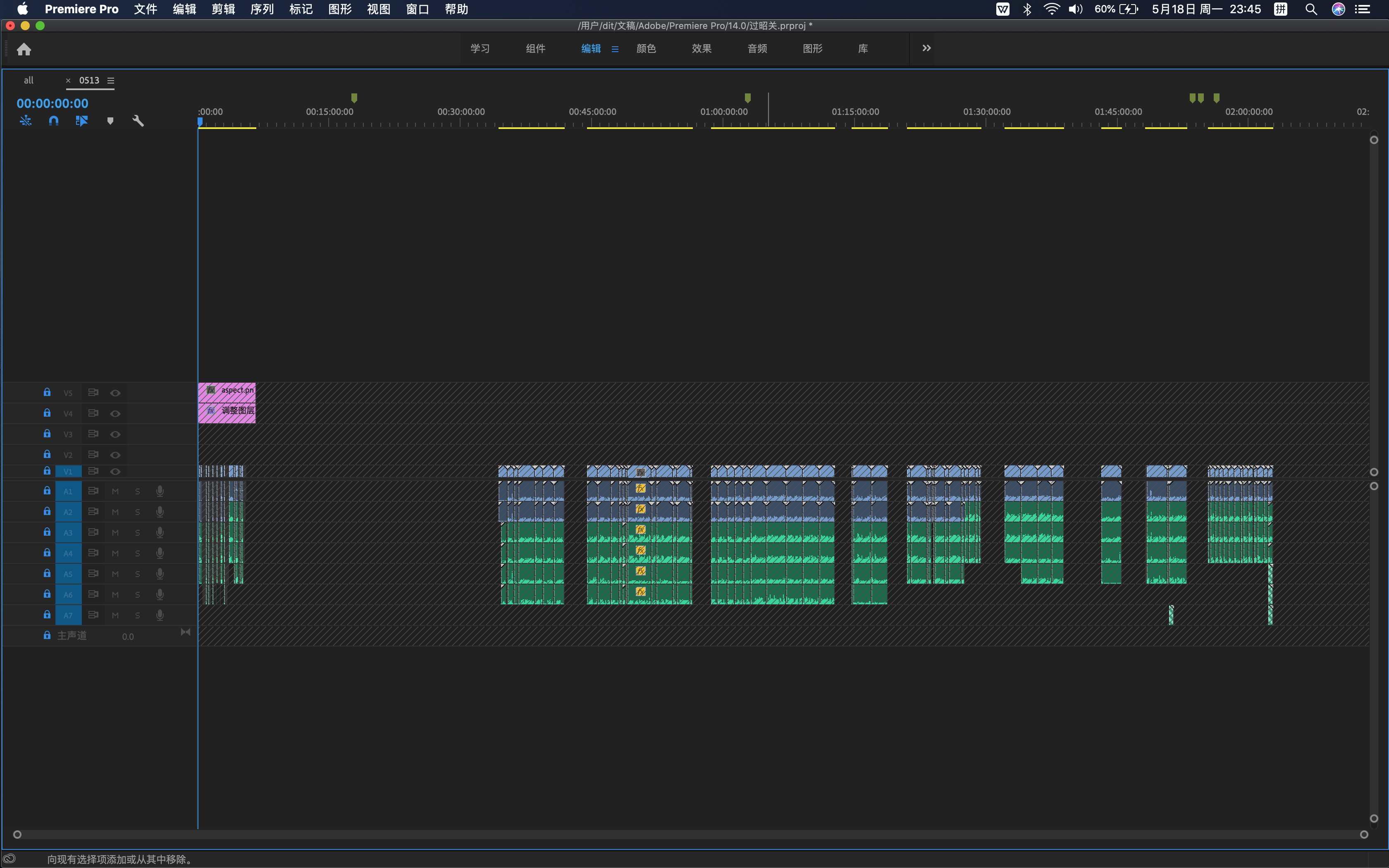Click the A1 voice-over record microphone

click(x=160, y=491)
